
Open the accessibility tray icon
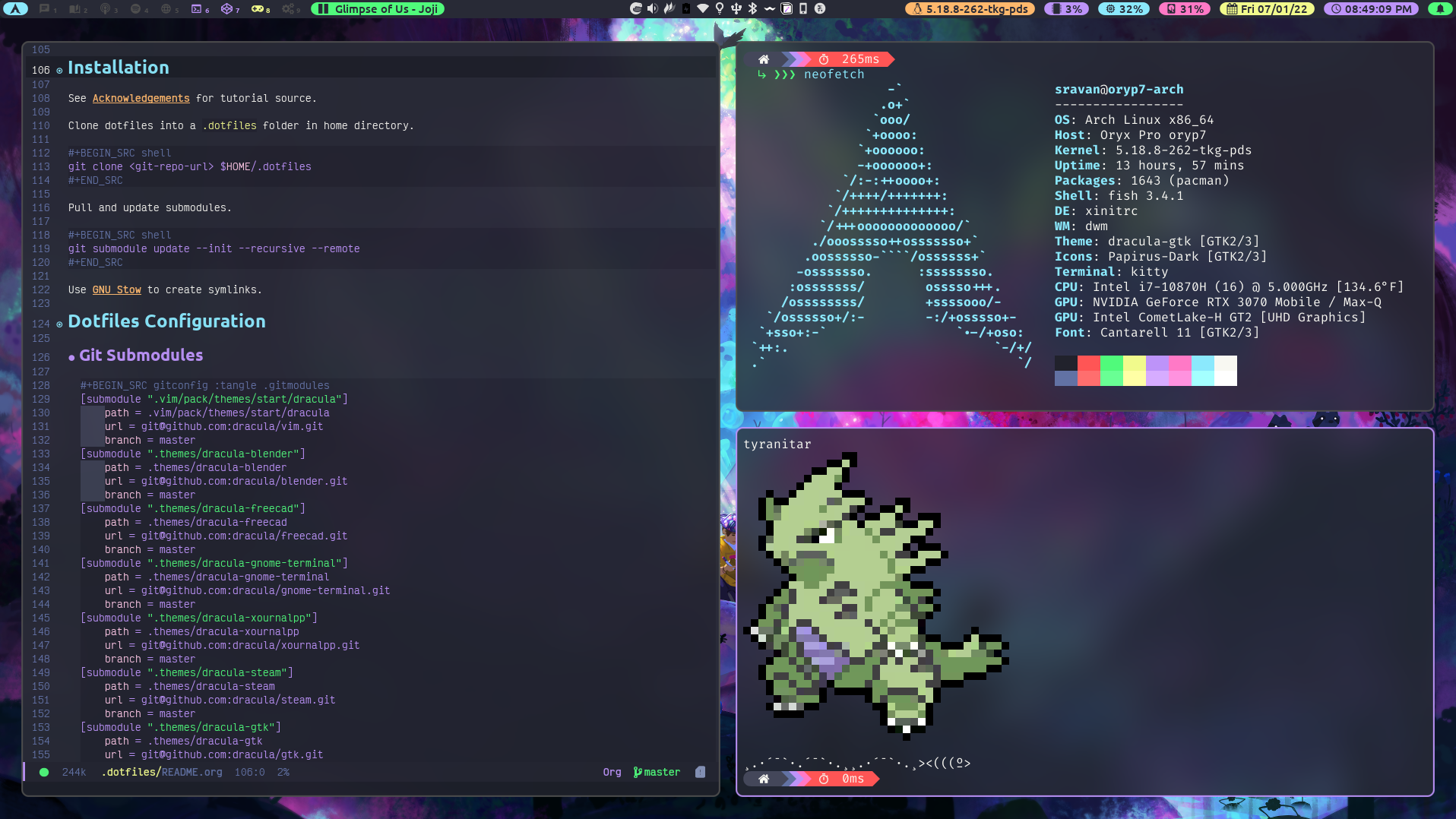[820, 8]
